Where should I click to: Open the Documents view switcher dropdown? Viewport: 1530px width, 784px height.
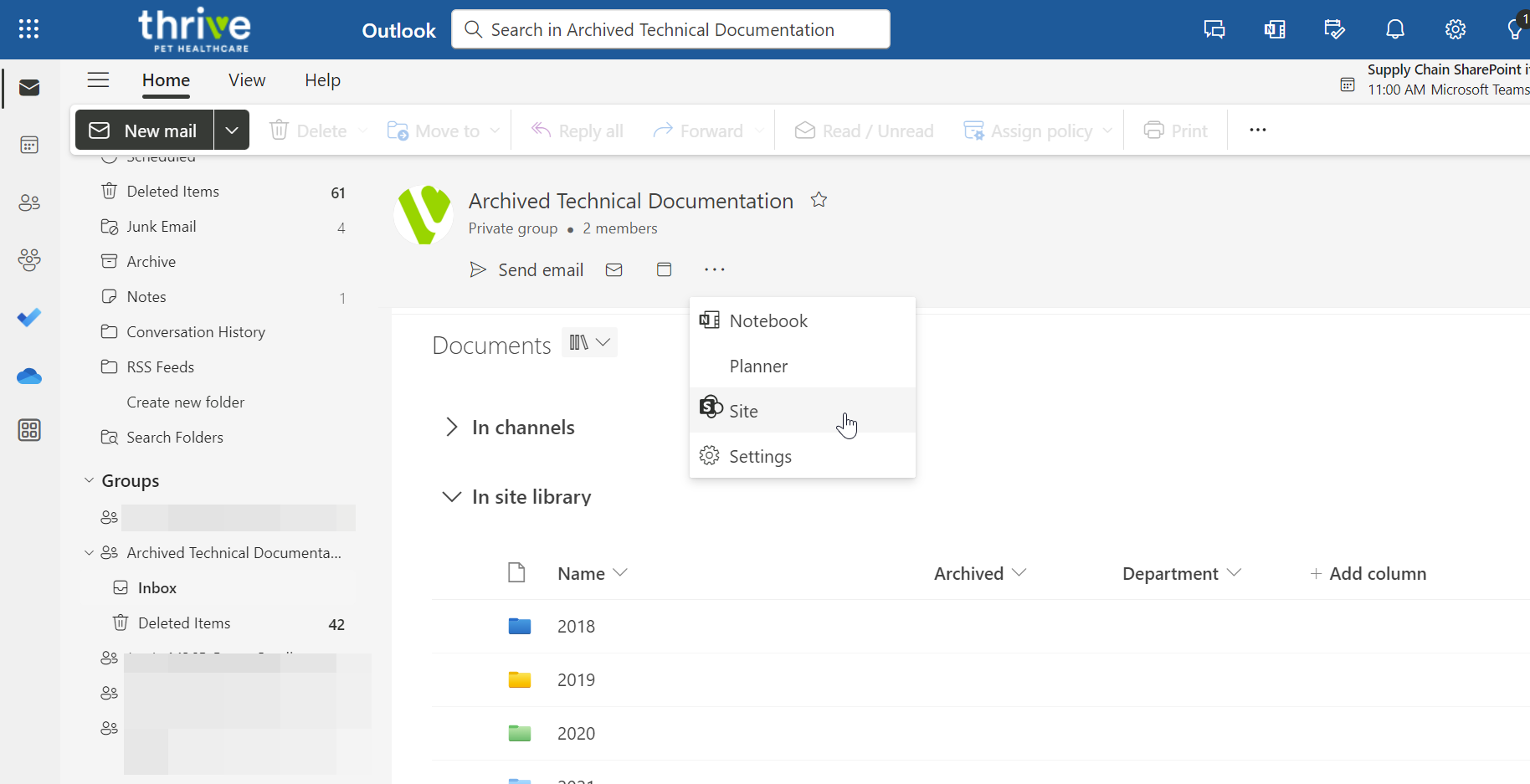(x=590, y=343)
